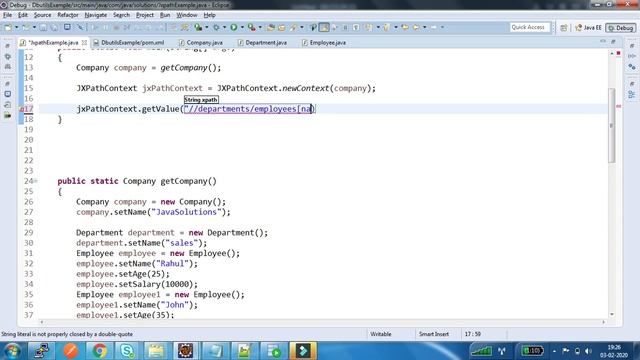Image resolution: width=640 pixels, height=360 pixels.
Task: Toggle the highlighted Mark Occurrences button
Action: [x=324, y=27]
